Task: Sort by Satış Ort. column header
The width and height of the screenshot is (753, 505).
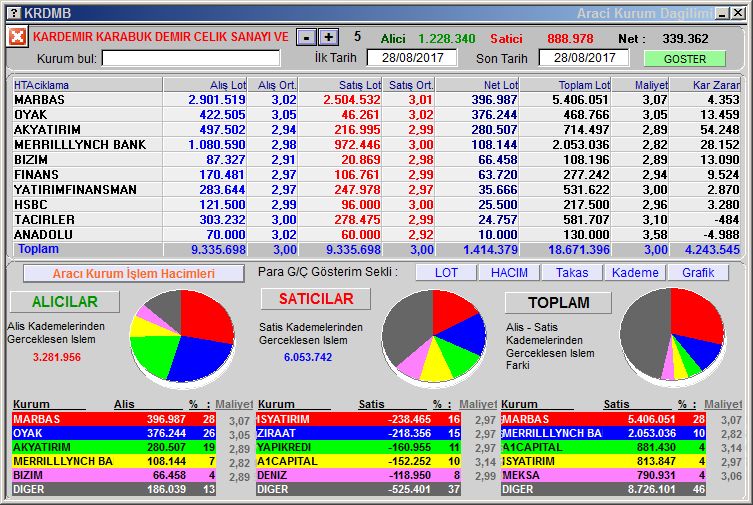Action: (409, 85)
